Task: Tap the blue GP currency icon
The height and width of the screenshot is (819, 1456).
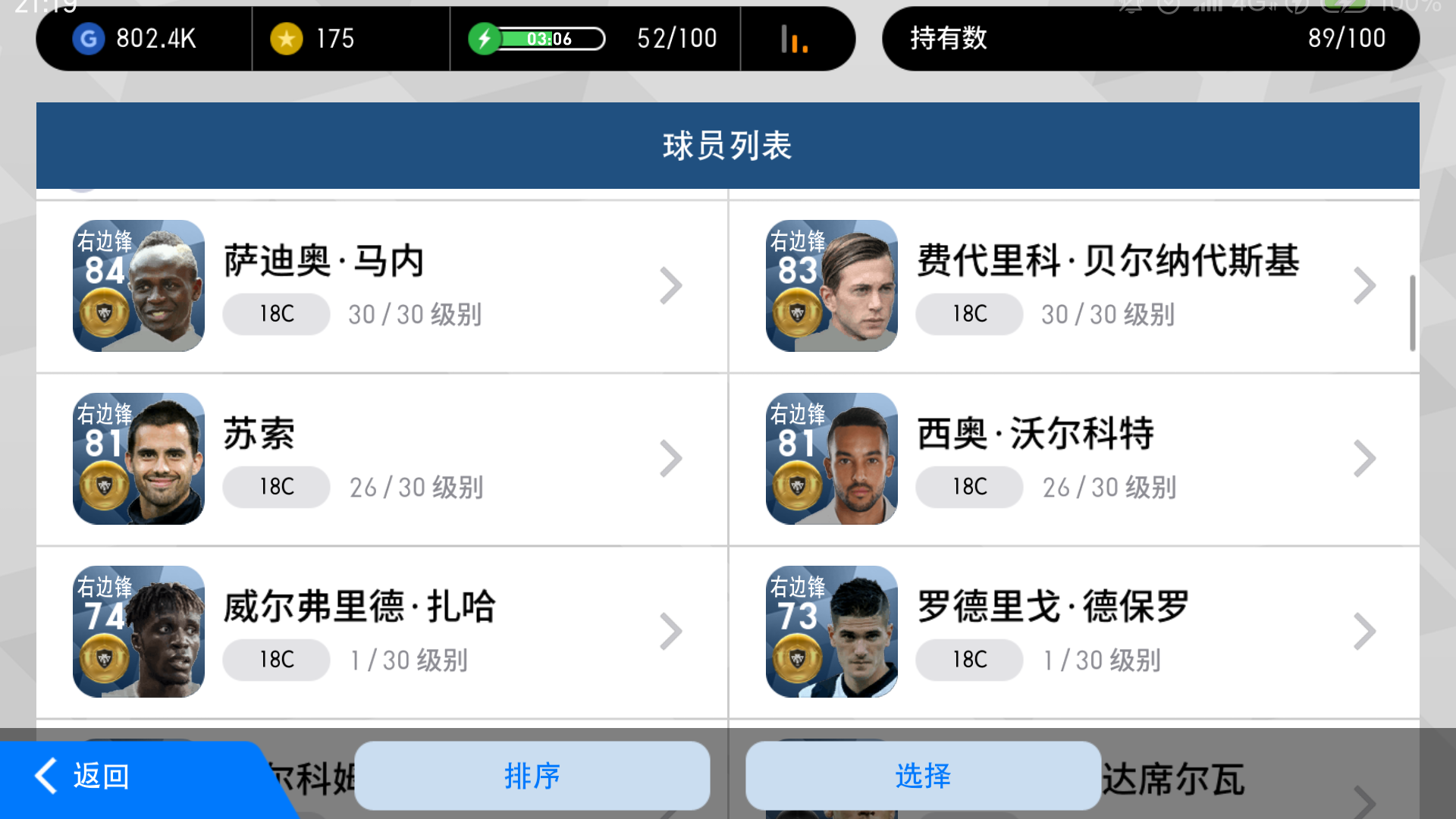Action: click(89, 39)
